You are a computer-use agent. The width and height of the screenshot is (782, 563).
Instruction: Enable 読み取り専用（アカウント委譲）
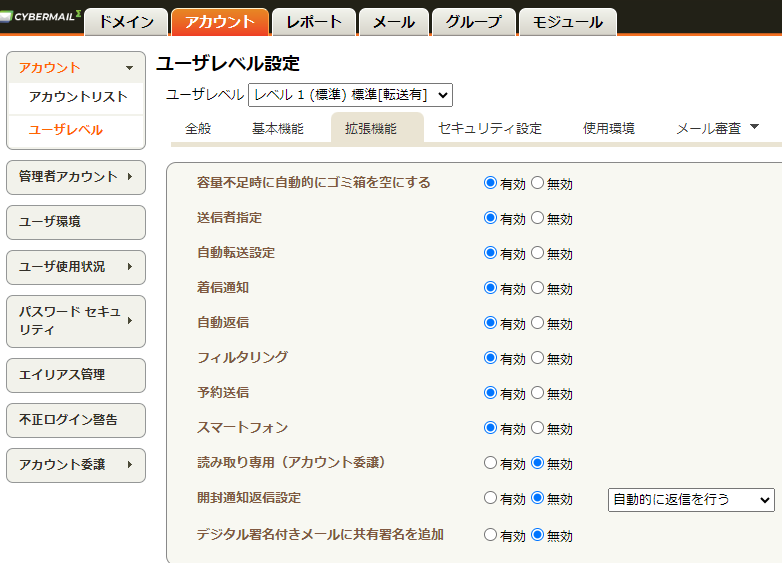point(490,463)
